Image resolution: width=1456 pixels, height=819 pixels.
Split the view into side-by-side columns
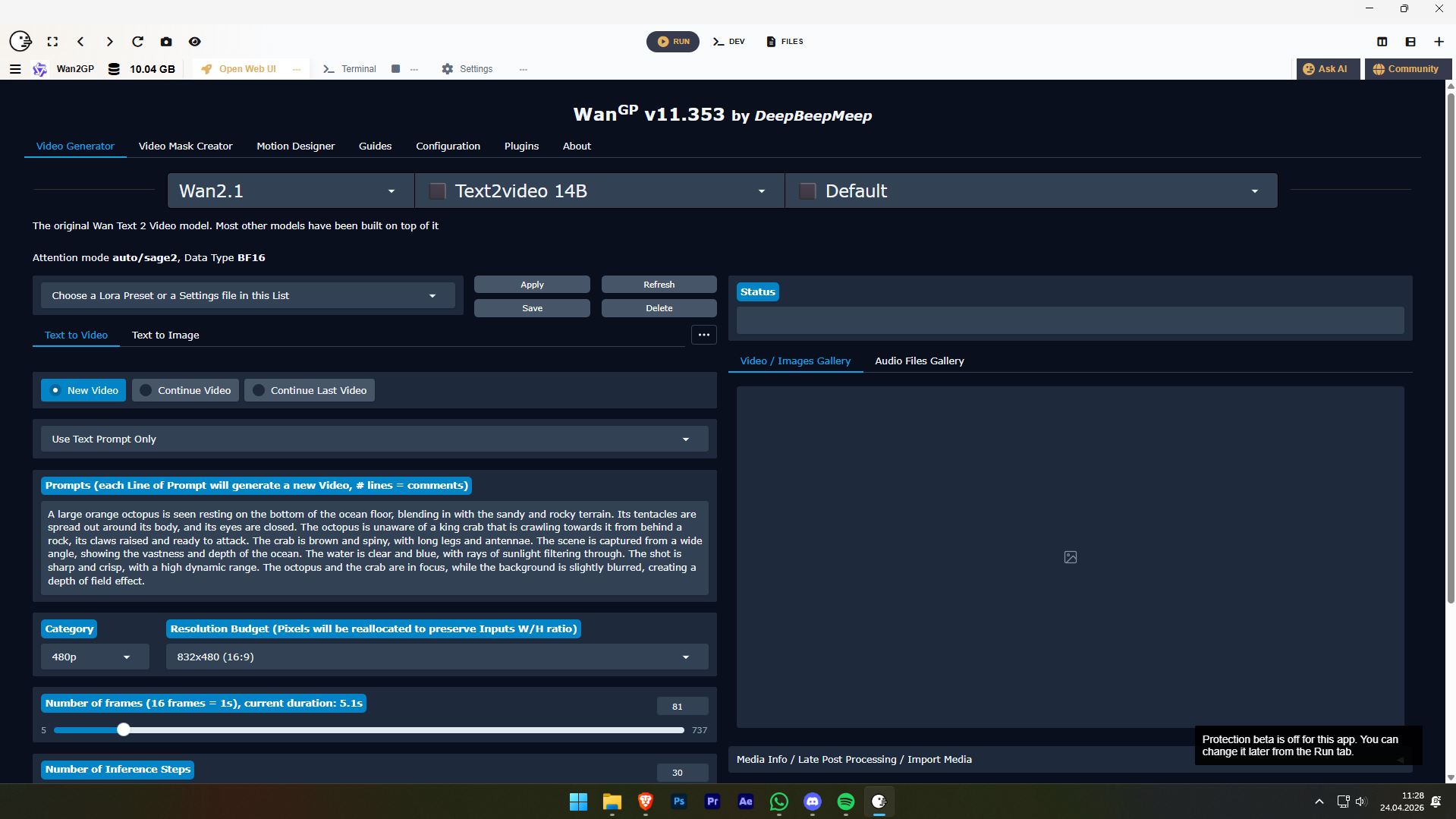[x=1382, y=42]
